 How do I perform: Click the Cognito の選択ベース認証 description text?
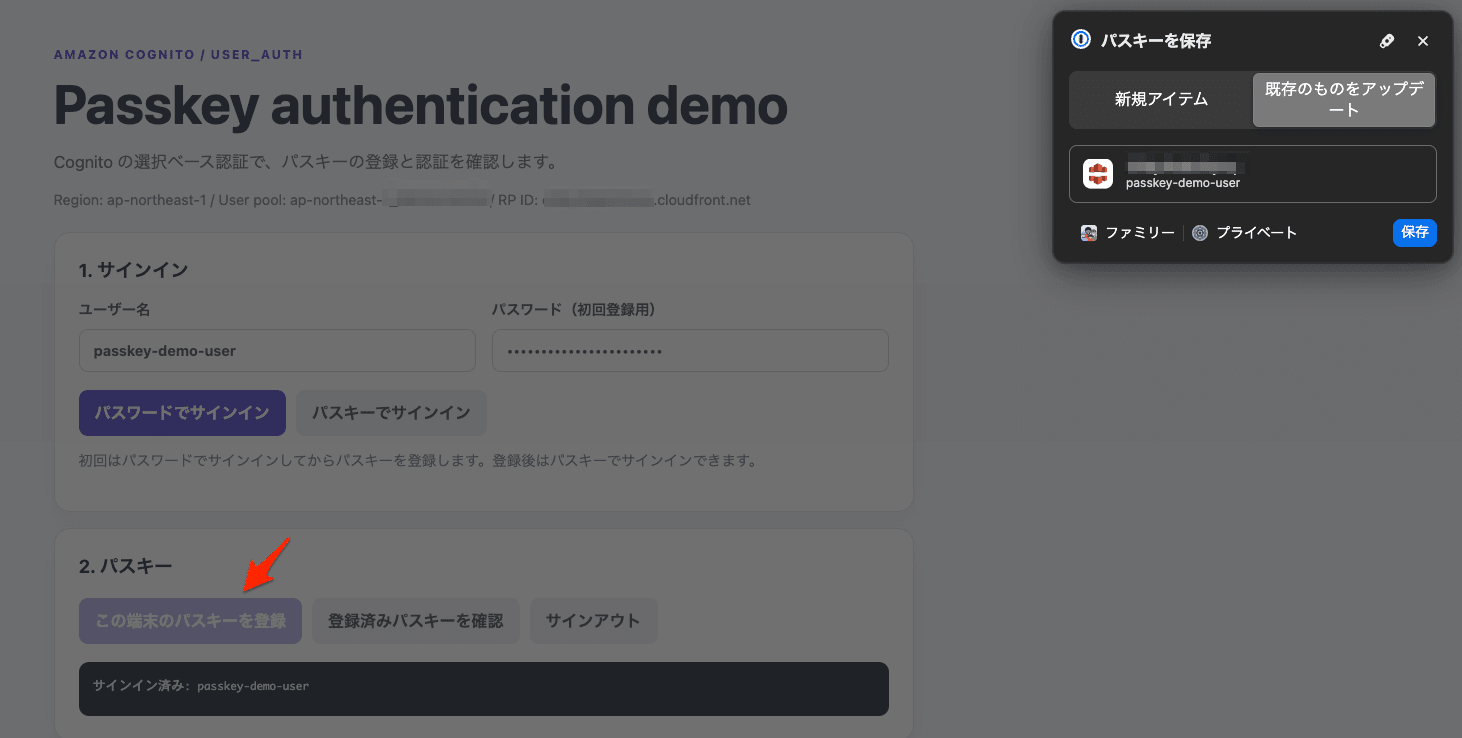coord(305,162)
